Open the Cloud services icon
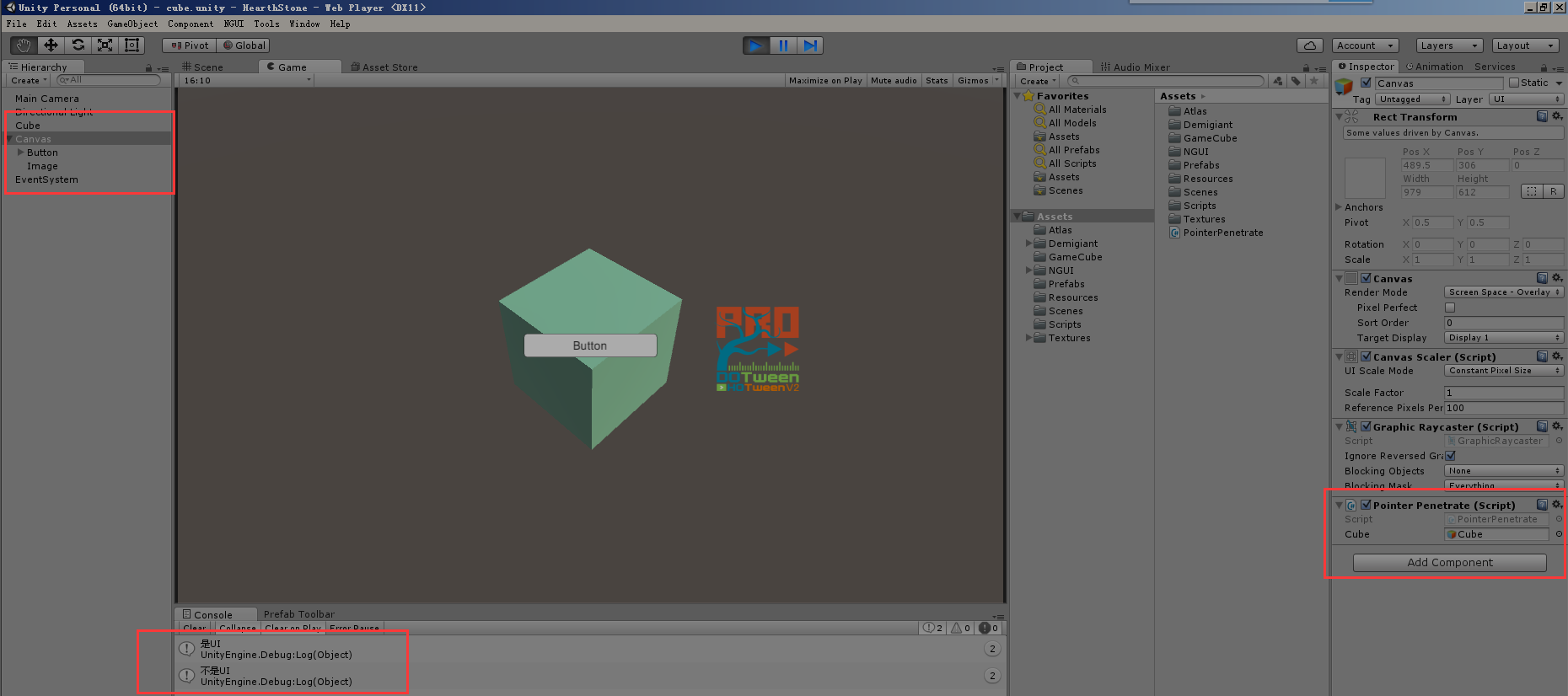This screenshot has width=1568, height=696. pos(1309,46)
